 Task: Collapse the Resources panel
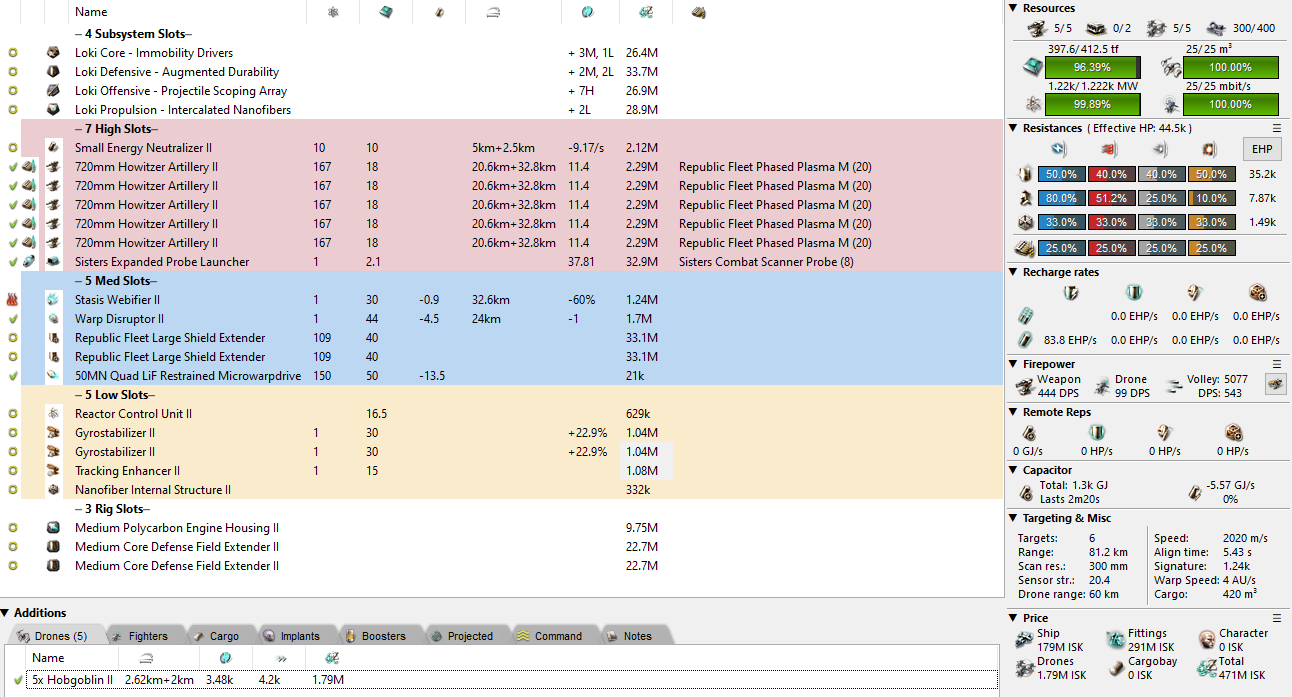pos(1014,8)
